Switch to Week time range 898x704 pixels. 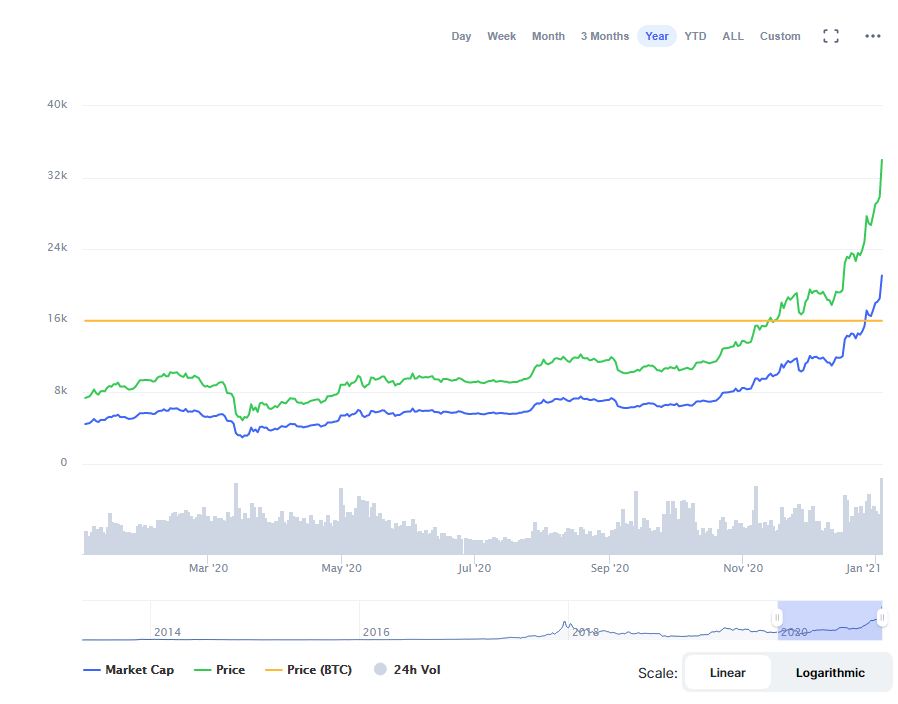501,36
